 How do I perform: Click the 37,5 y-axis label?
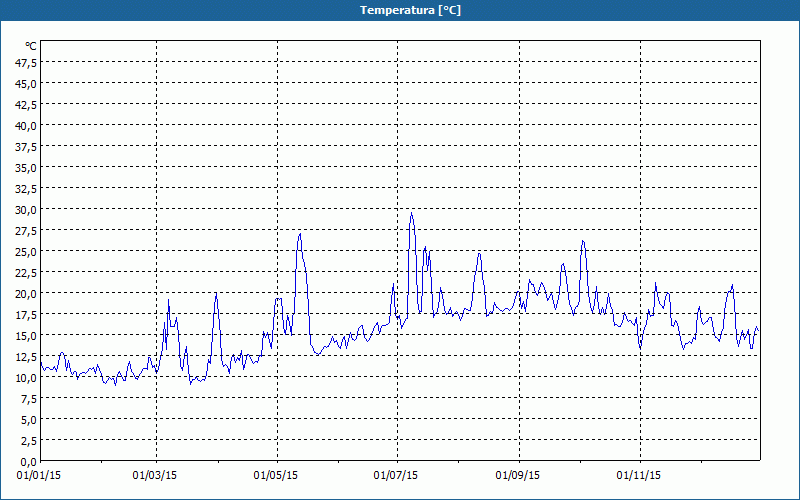[26, 147]
